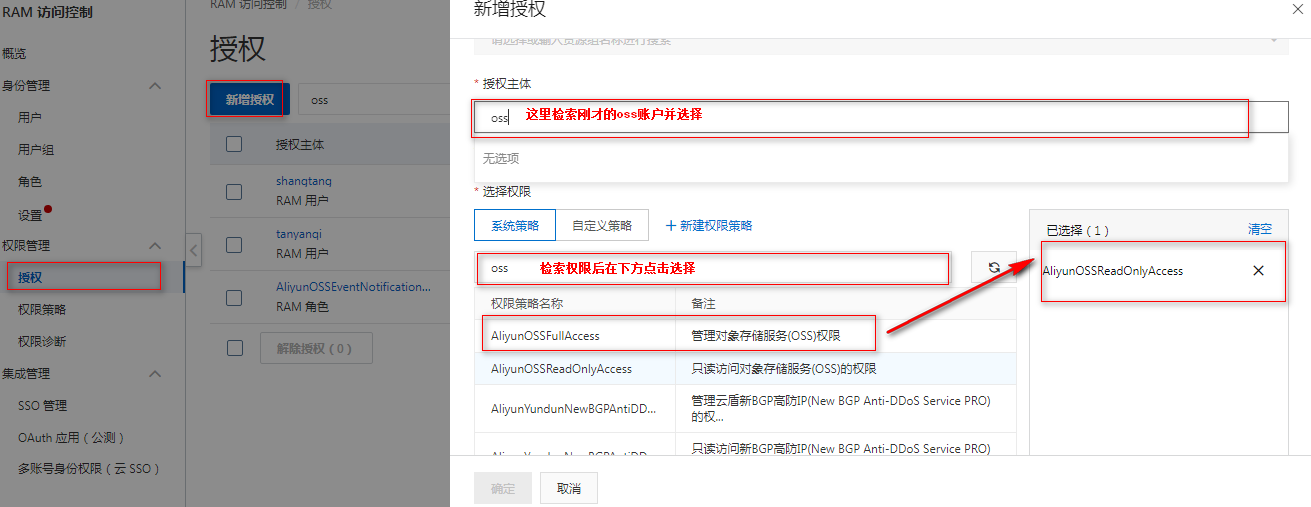Viewport: 1311px width, 507px height.
Task: Close the 新增授权 panel
Action: (x=1297, y=9)
